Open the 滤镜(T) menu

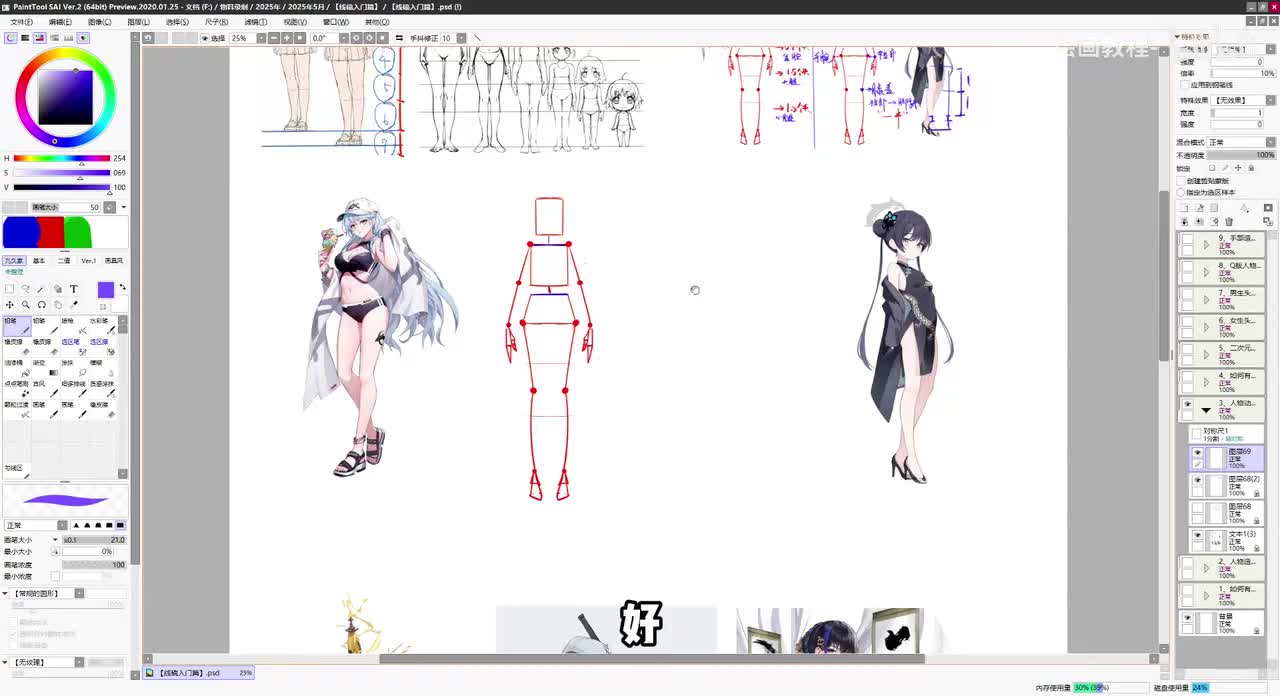coord(255,22)
